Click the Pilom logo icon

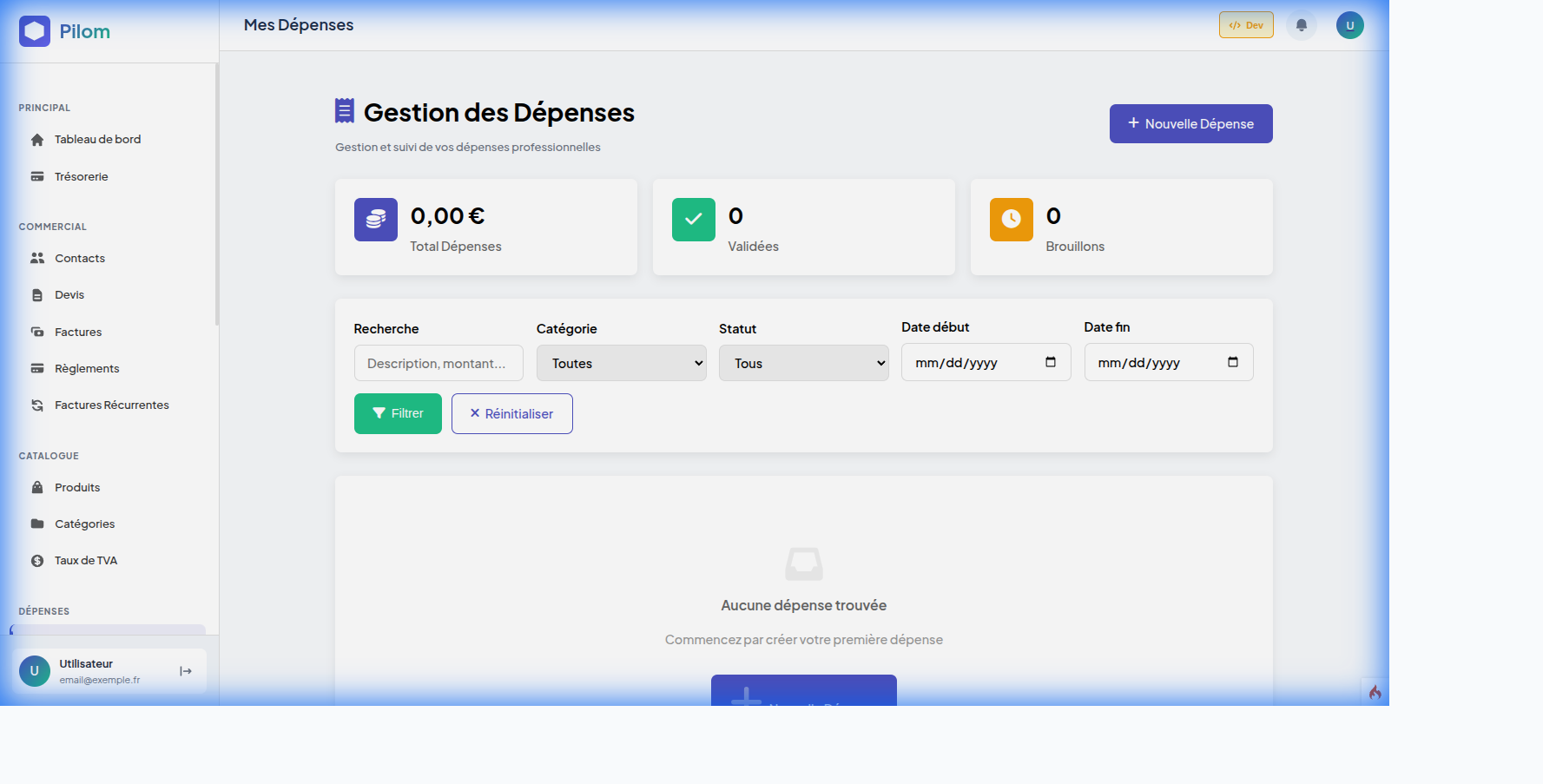tap(34, 30)
